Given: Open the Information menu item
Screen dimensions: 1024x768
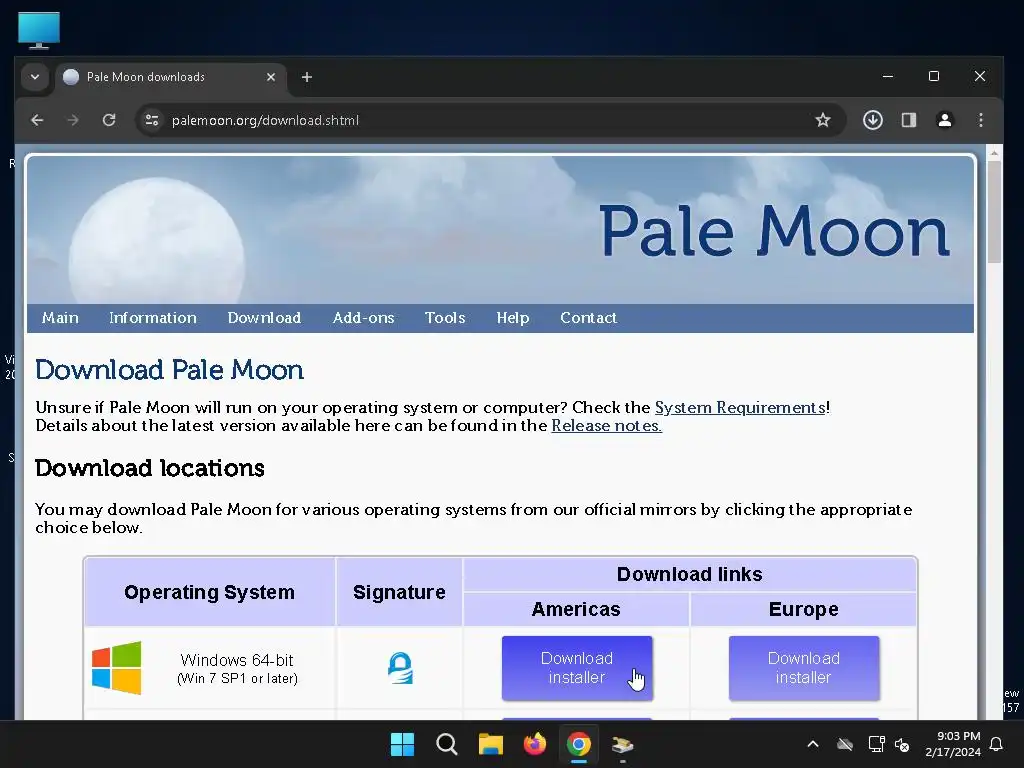Looking at the screenshot, I should pyautogui.click(x=153, y=318).
